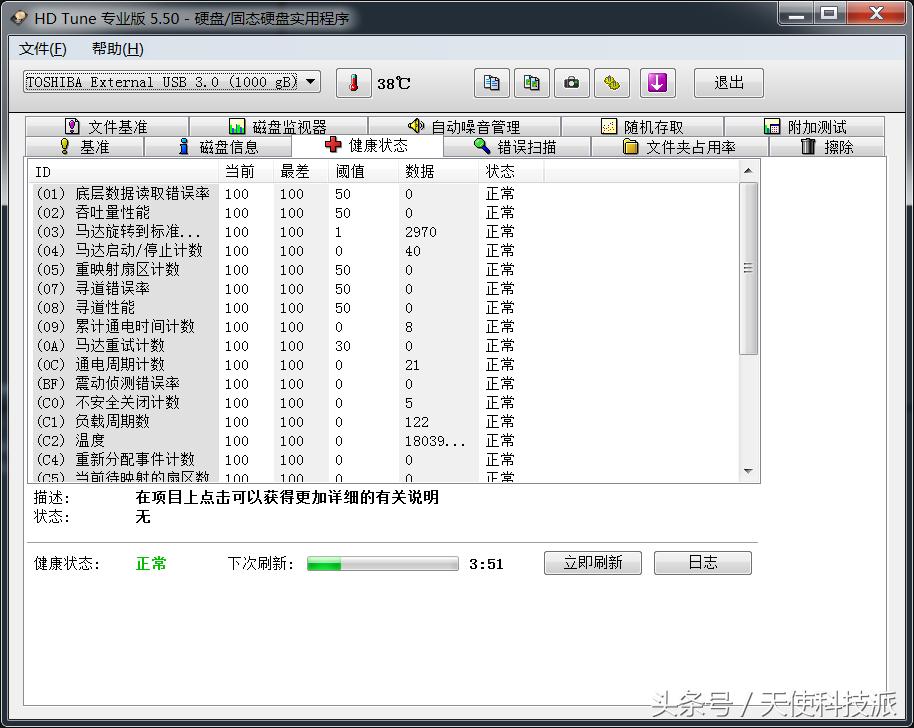Switch to the 自动噪音管理 tab
This screenshot has width=914, height=728.
(464, 126)
